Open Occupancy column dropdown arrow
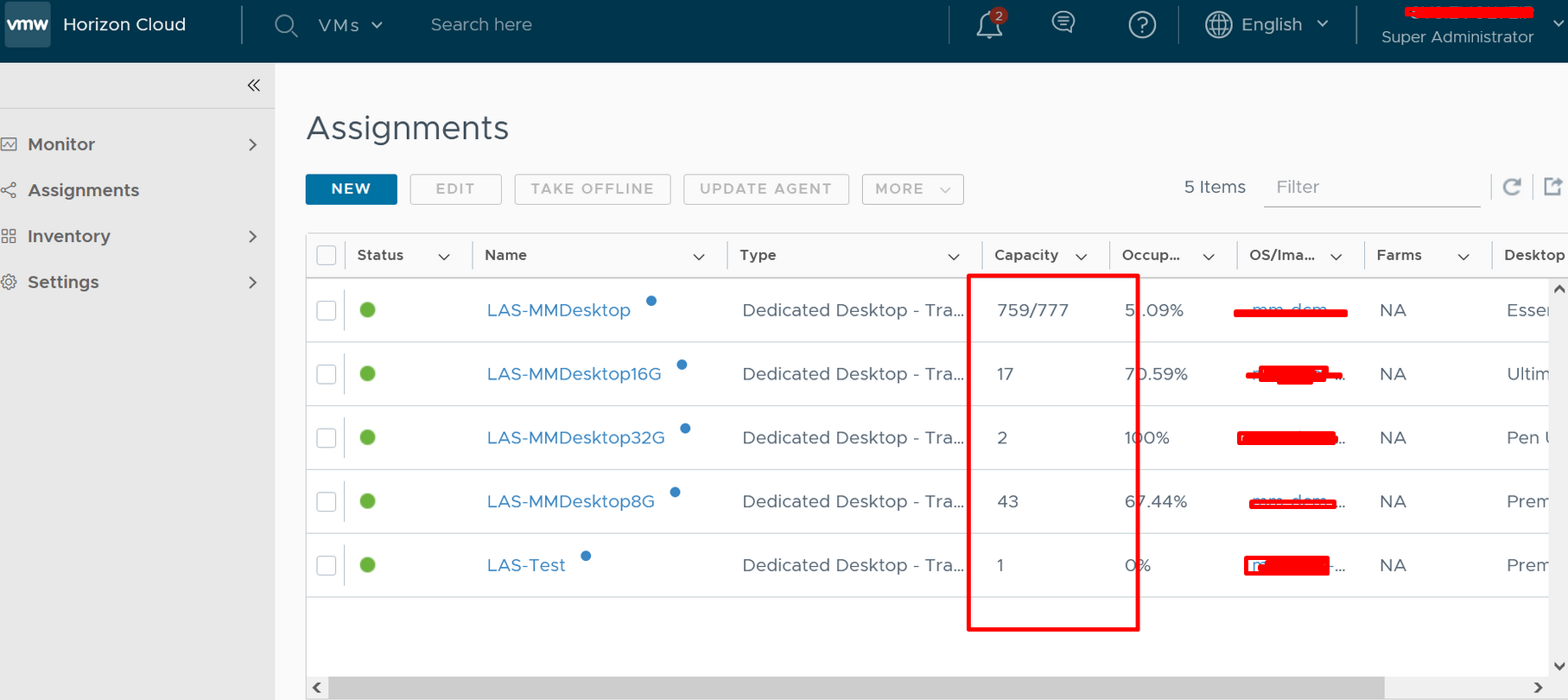1568x700 pixels. pos(1209,257)
